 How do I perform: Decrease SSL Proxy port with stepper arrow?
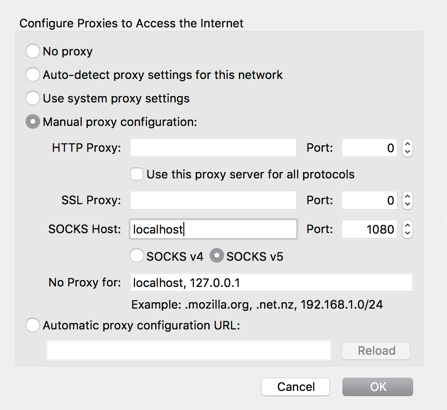click(x=407, y=204)
